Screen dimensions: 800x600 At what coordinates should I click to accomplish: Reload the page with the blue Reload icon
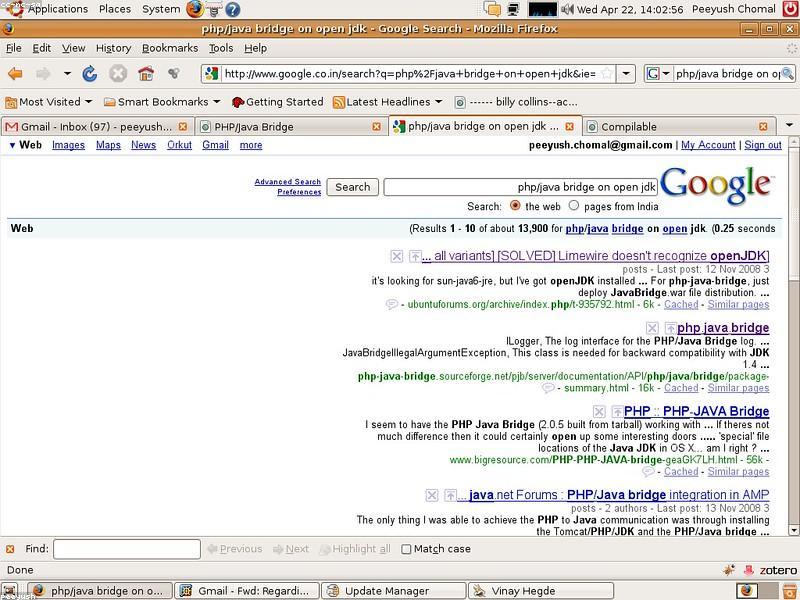point(90,74)
